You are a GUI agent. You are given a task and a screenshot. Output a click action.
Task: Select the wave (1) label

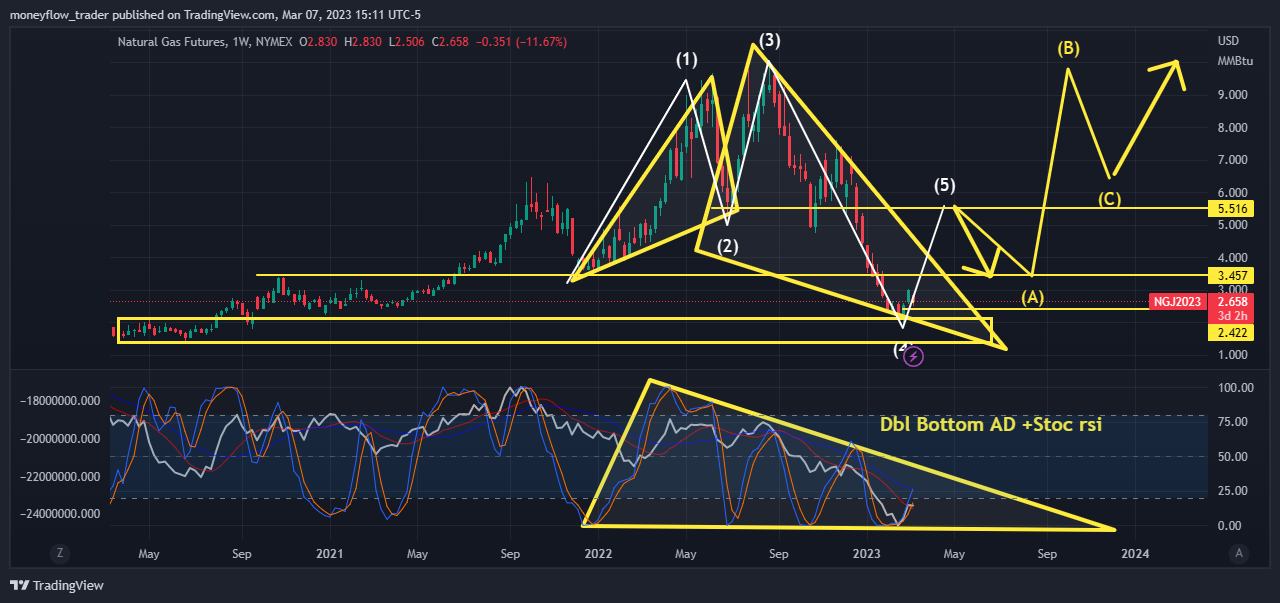click(x=686, y=61)
